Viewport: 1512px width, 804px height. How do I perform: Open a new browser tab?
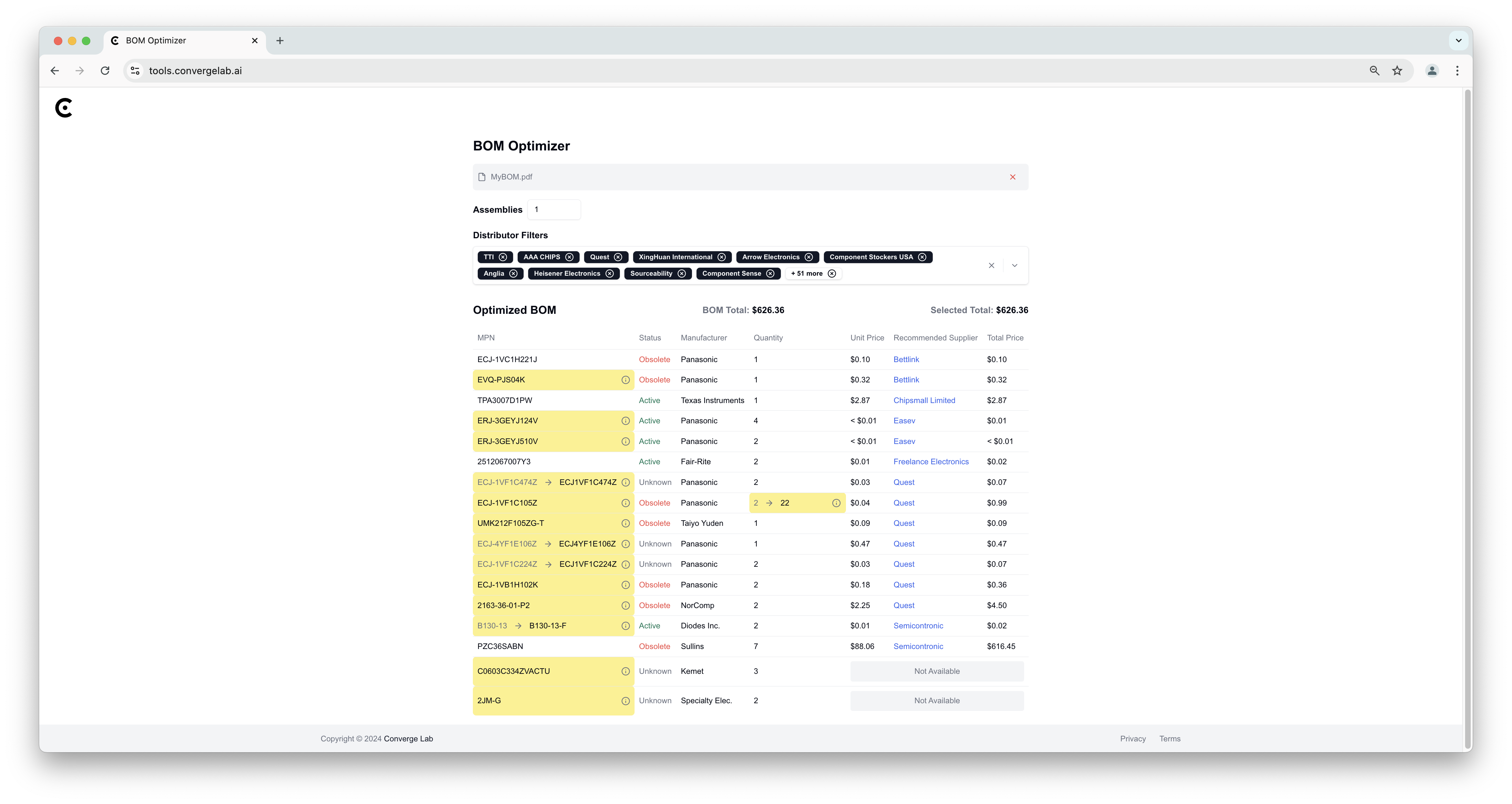click(x=280, y=41)
